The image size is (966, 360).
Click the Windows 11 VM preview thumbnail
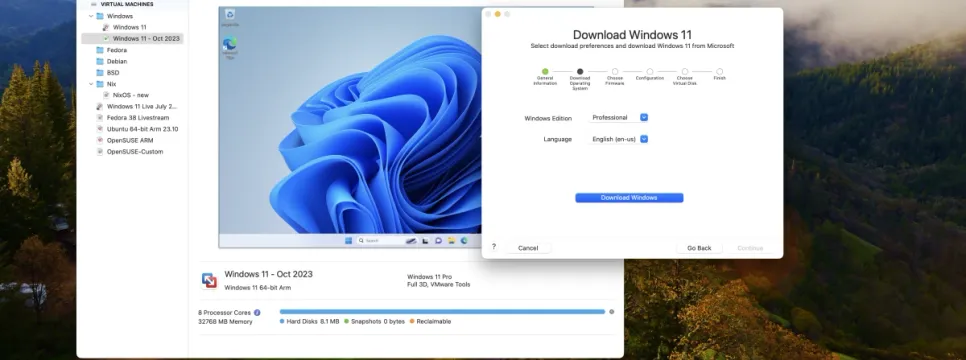click(x=350, y=127)
